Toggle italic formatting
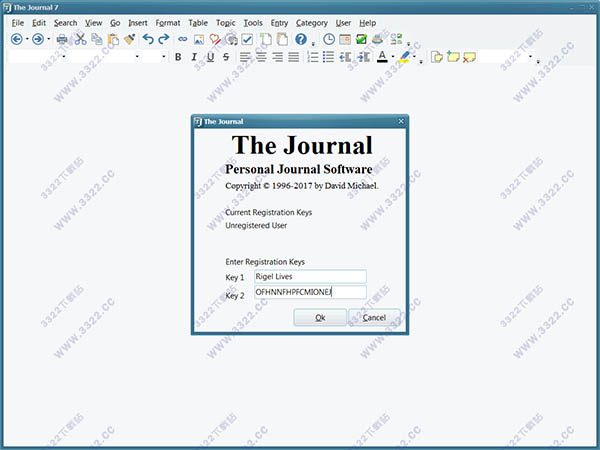 194,57
